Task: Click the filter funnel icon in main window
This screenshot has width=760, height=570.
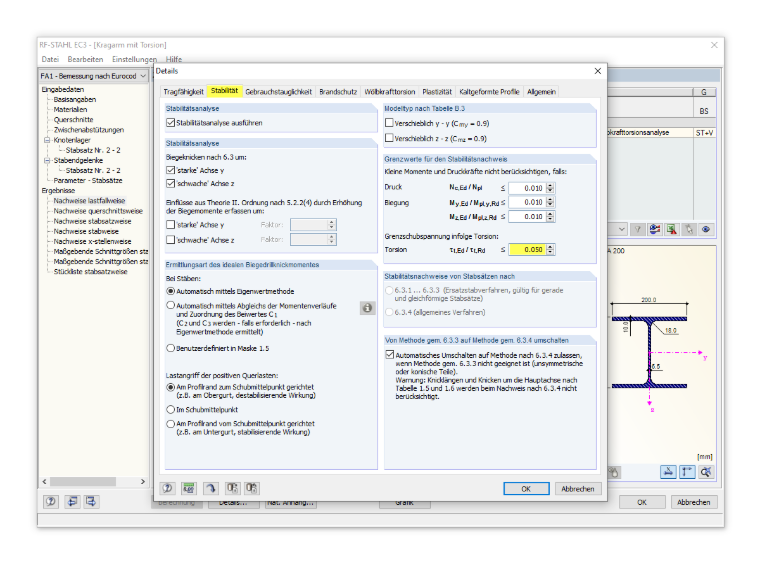Action: click(638, 229)
